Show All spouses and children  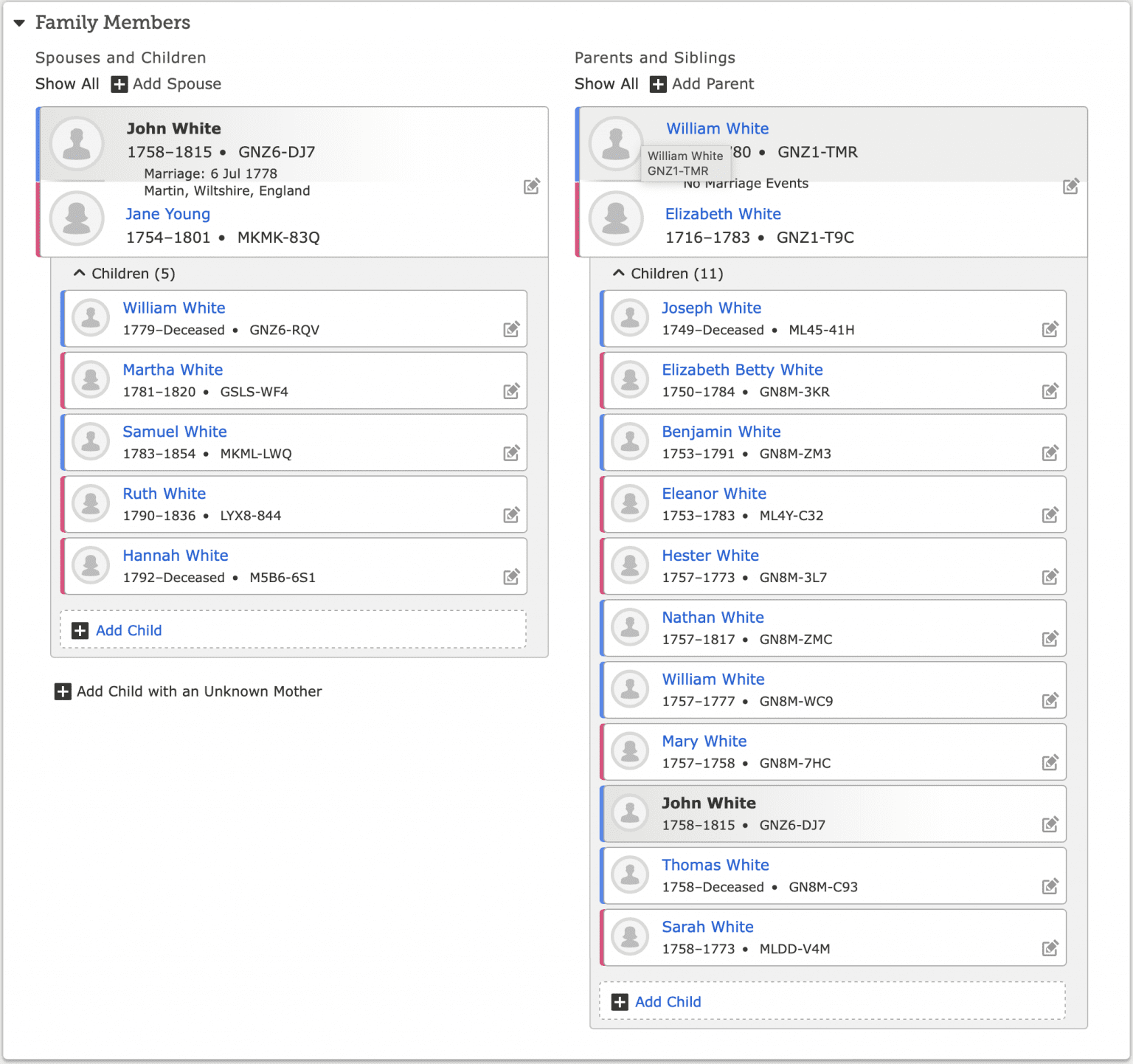click(x=67, y=84)
